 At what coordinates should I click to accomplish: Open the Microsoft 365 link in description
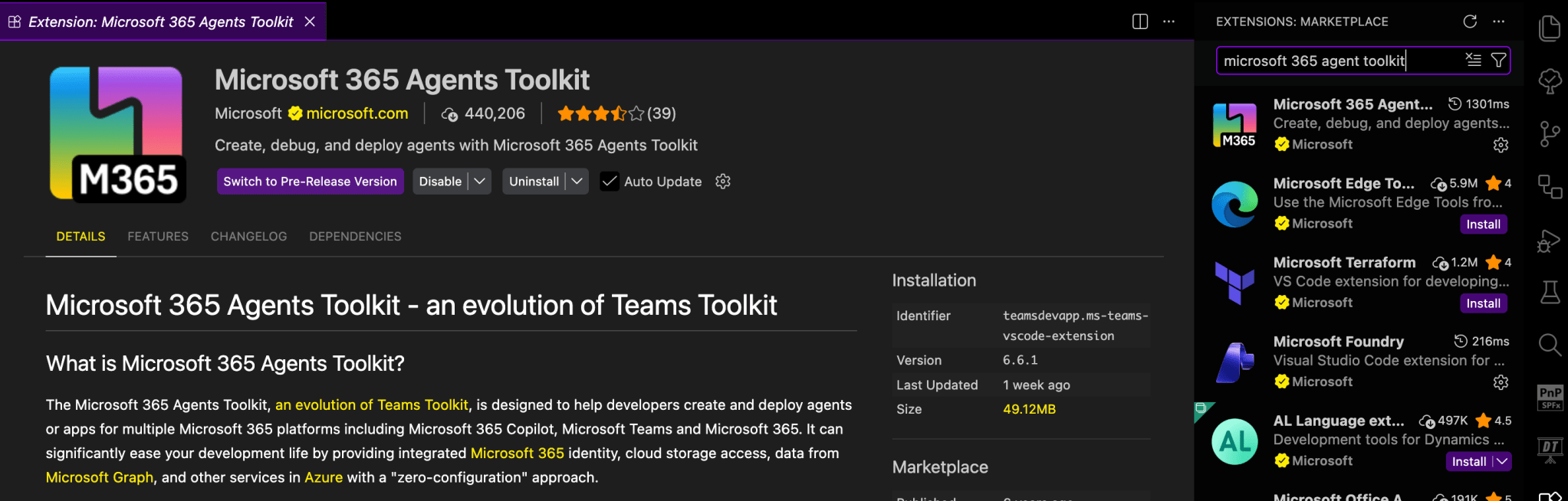517,454
